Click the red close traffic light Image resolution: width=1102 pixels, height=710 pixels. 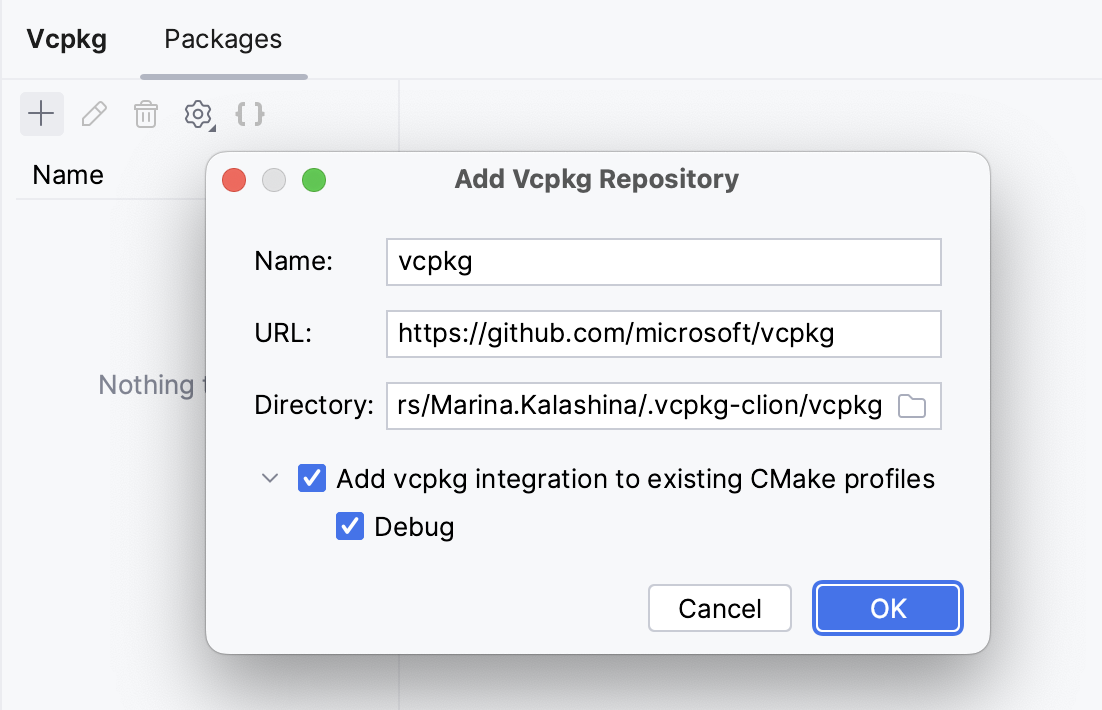(x=234, y=180)
